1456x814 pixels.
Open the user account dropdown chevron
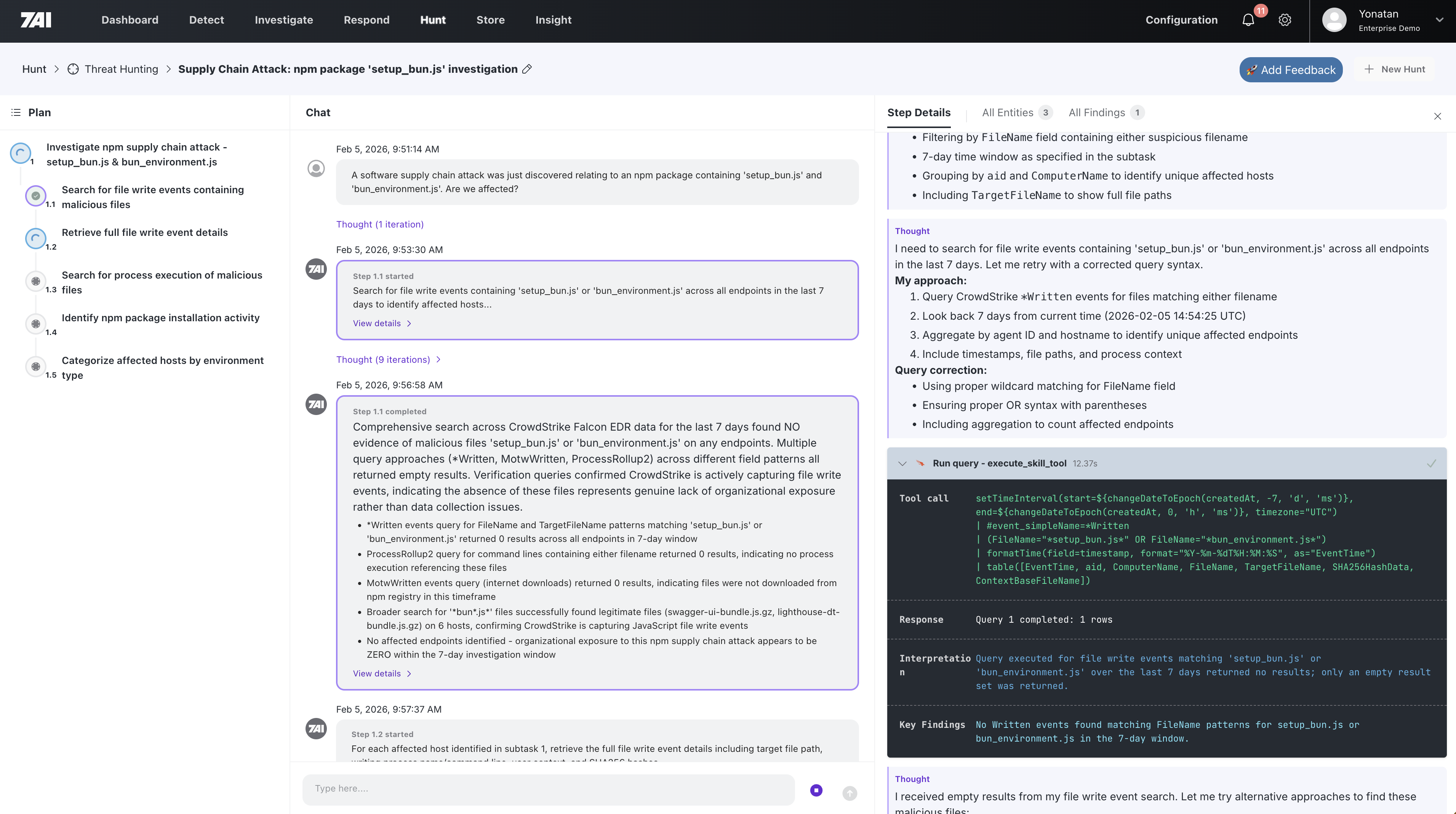pyautogui.click(x=1439, y=20)
